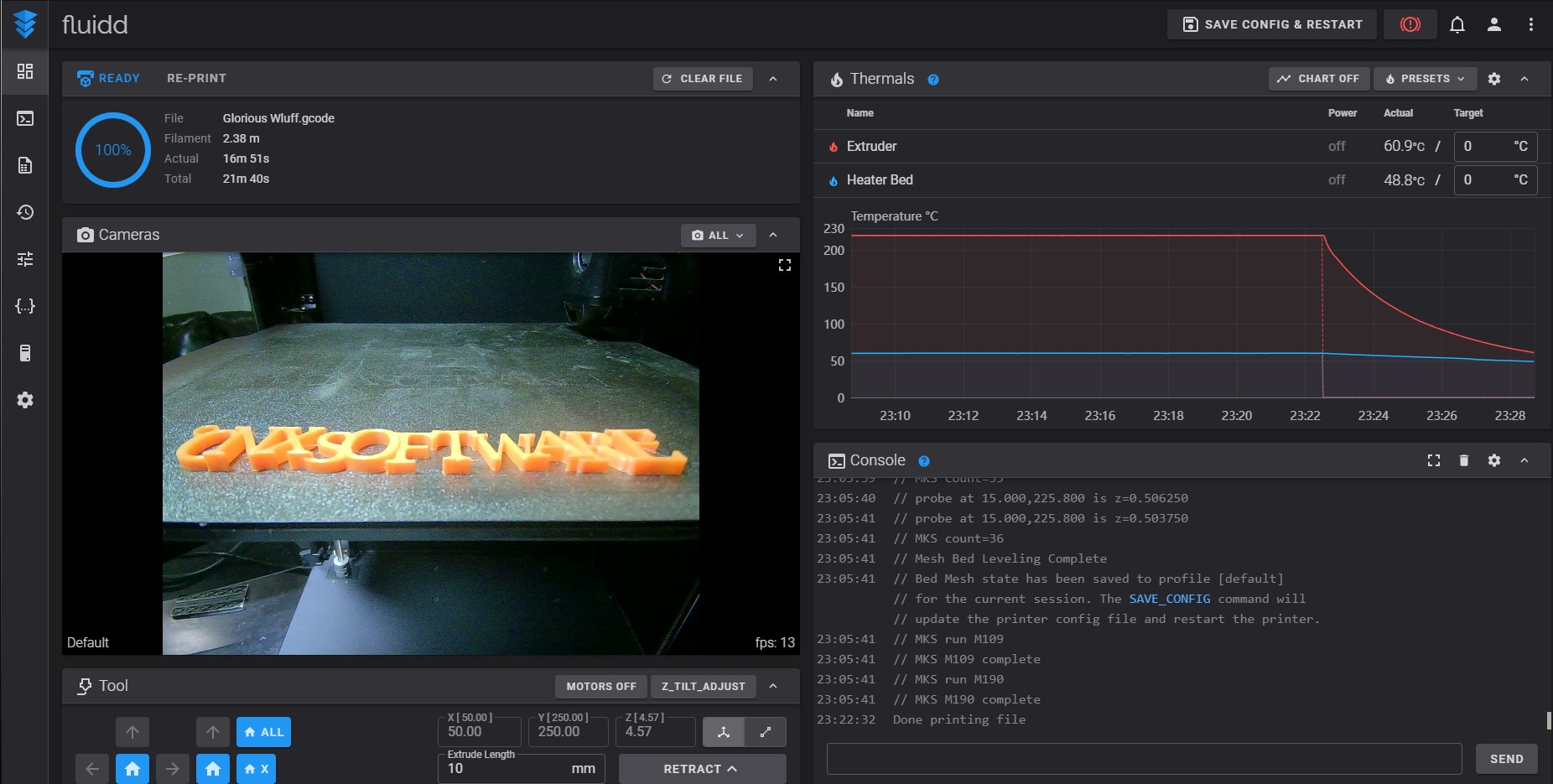Open the Console page from the sidebar
The width and height of the screenshot is (1553, 784).
click(25, 118)
